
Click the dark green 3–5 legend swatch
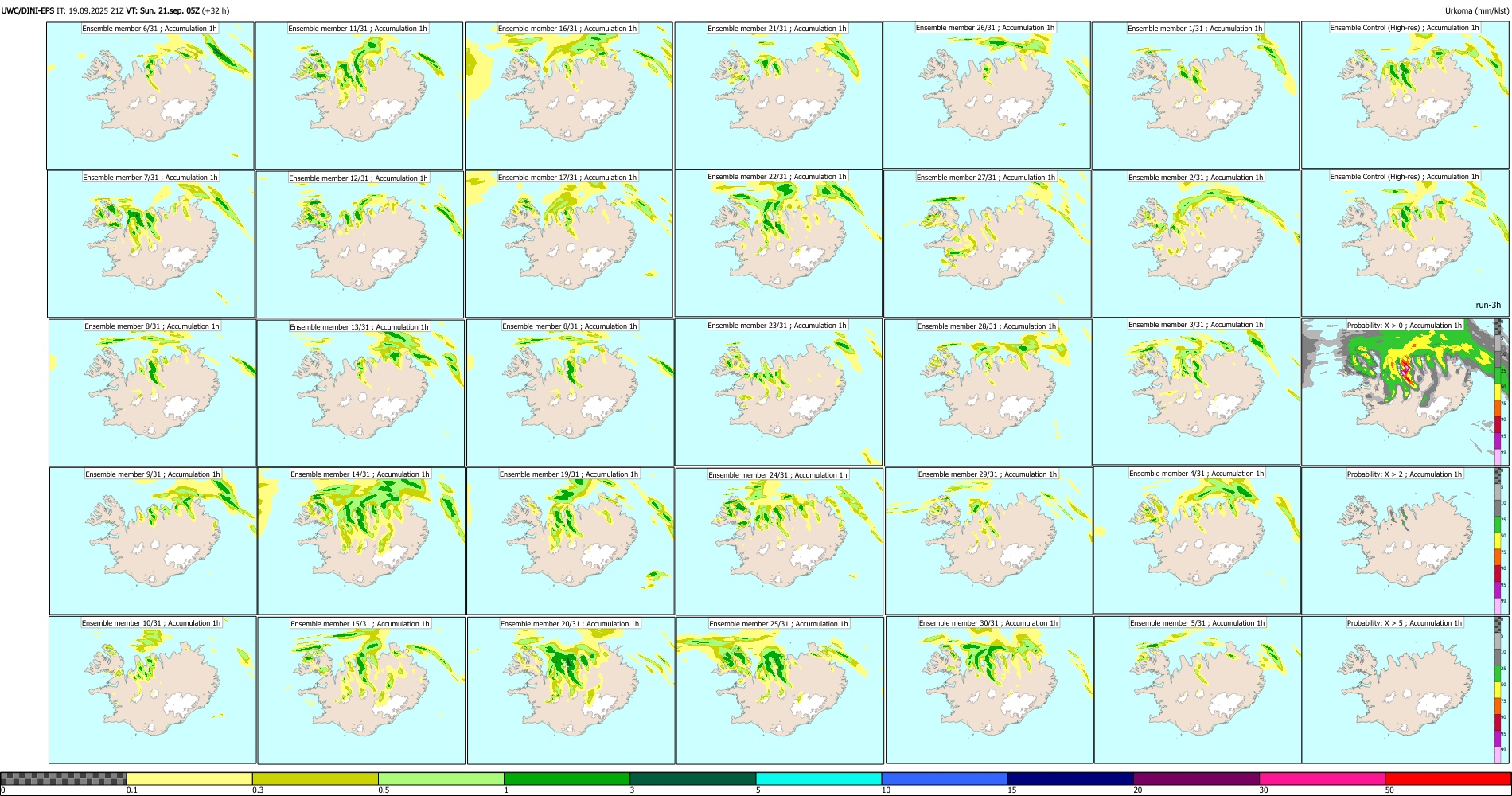point(692,778)
